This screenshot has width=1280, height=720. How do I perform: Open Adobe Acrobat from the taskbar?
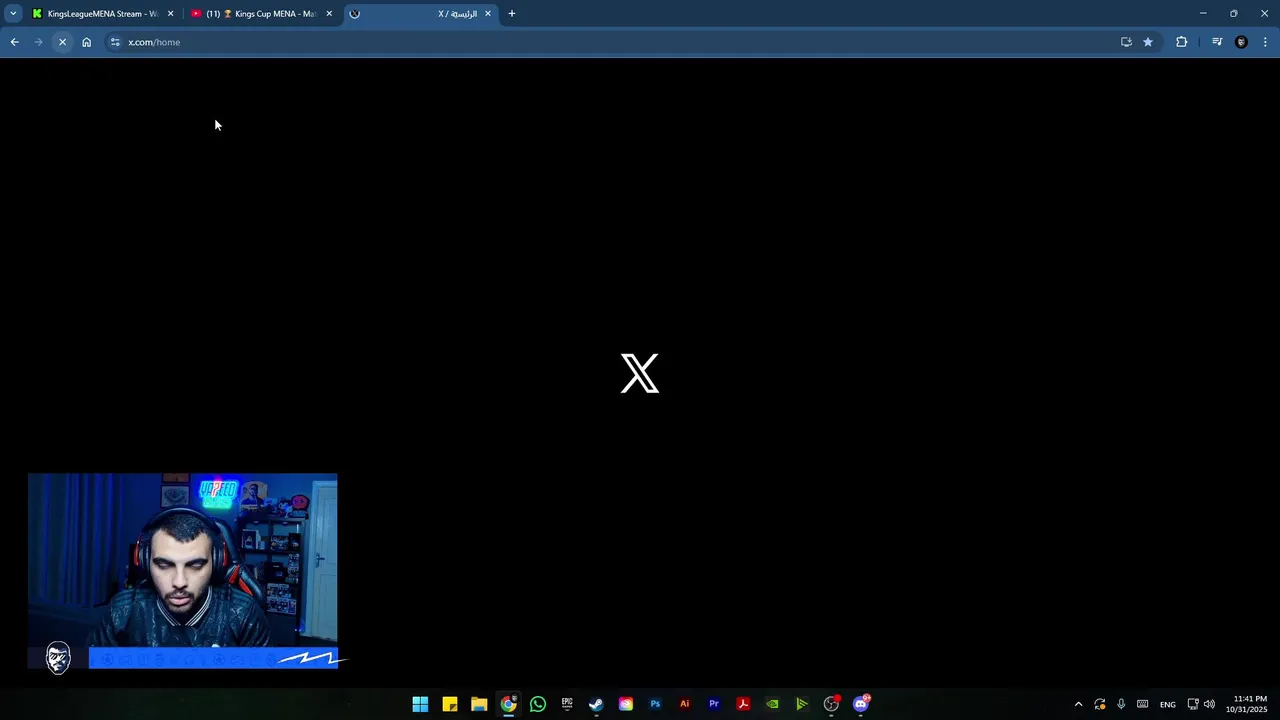[743, 704]
